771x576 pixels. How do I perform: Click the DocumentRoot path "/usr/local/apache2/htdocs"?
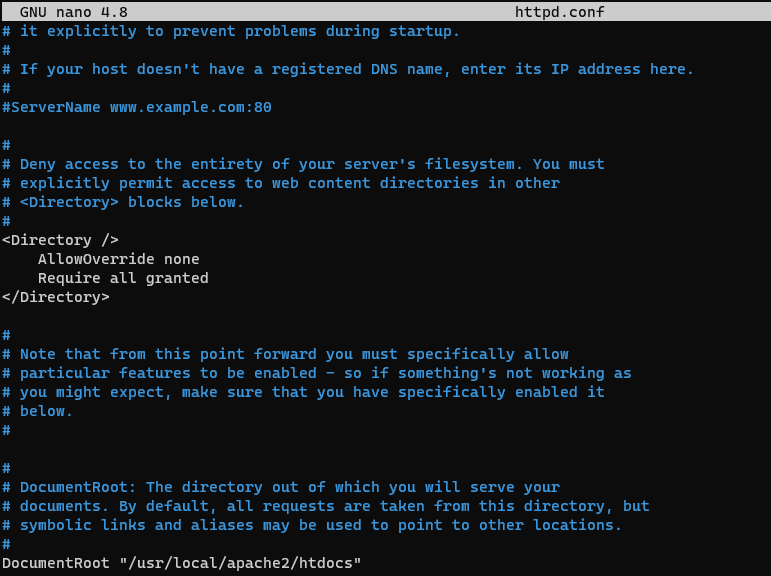click(x=240, y=563)
